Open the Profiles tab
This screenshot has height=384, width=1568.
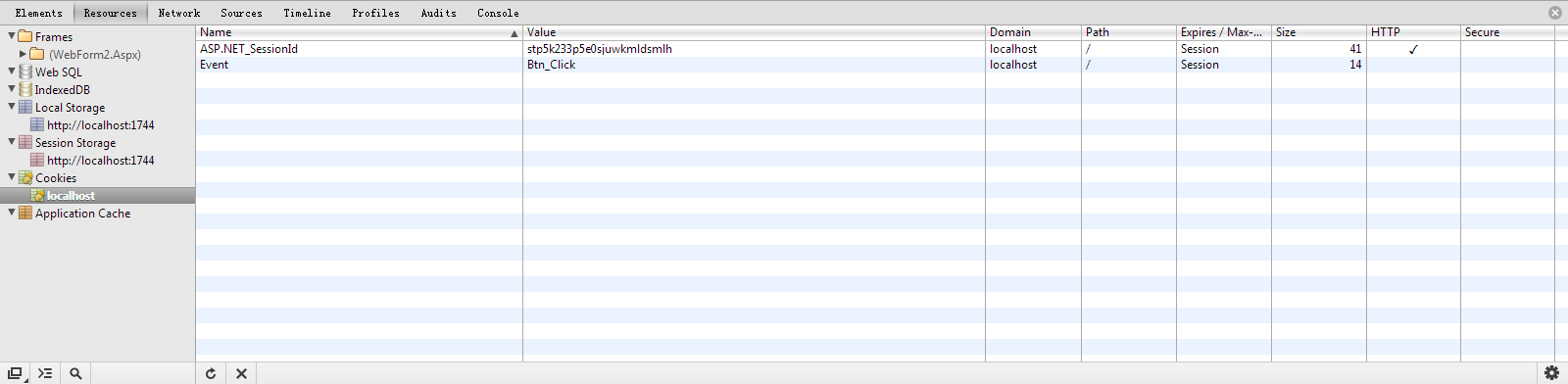(375, 13)
